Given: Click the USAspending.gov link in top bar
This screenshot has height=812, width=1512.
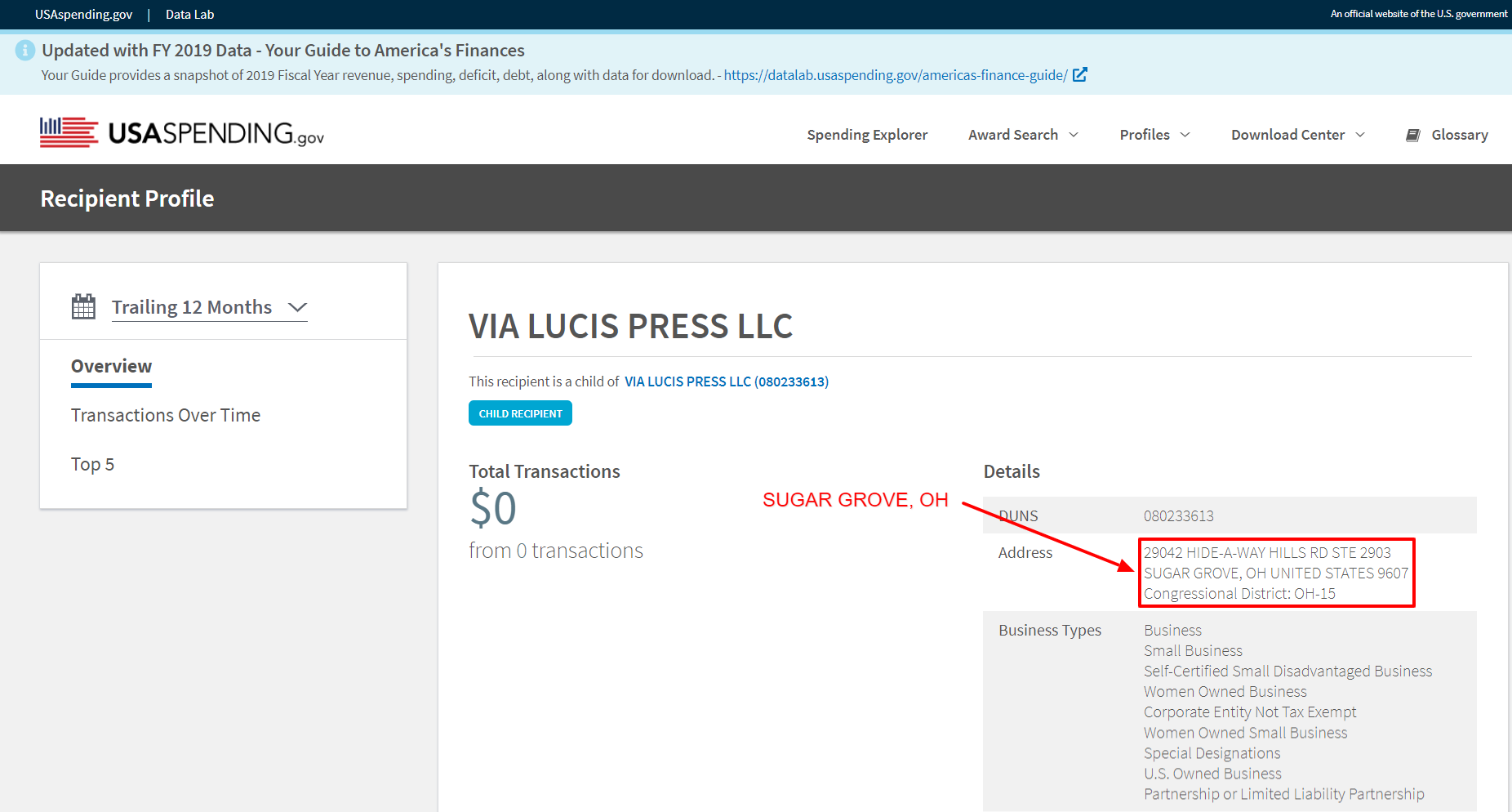Looking at the screenshot, I should (83, 15).
